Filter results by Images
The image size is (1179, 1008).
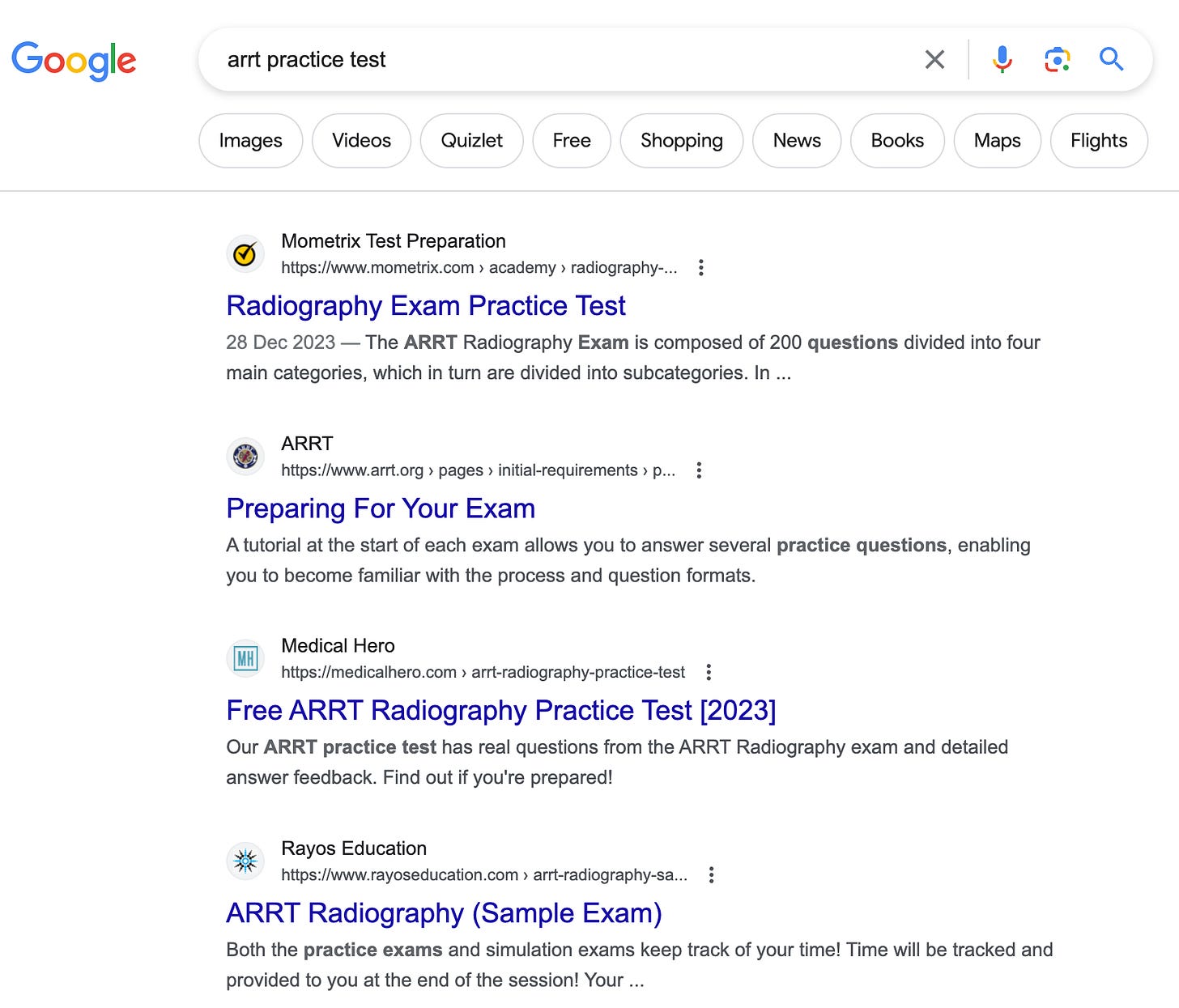pos(251,141)
